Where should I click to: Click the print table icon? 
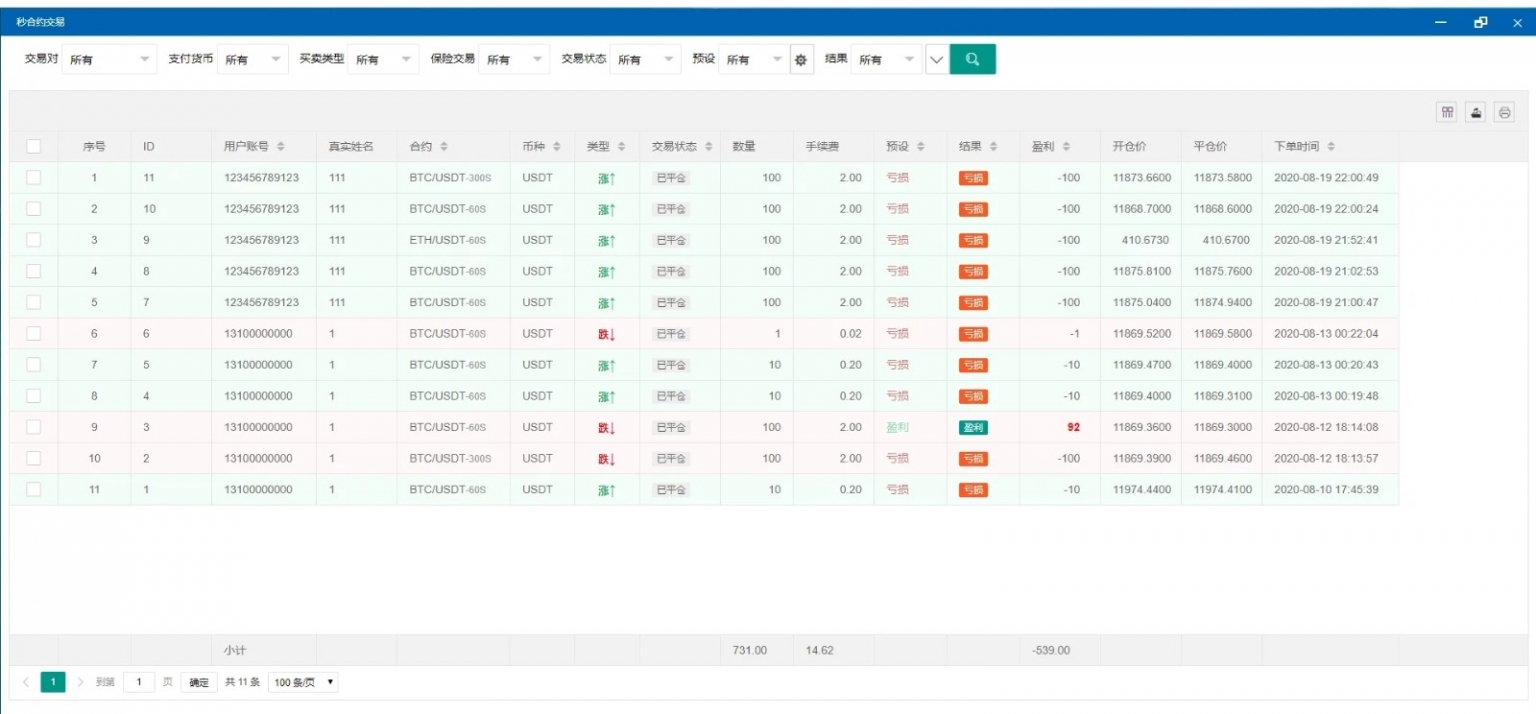point(1504,112)
